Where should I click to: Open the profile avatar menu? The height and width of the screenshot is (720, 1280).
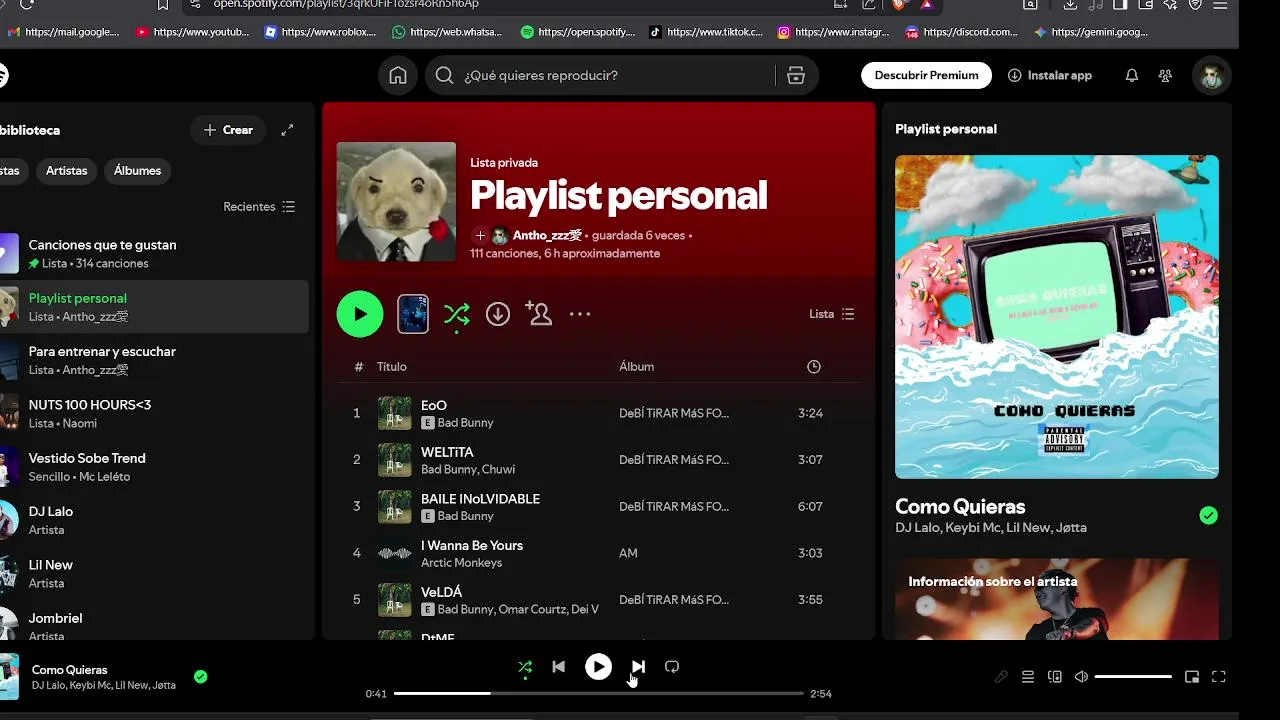[x=1212, y=76]
